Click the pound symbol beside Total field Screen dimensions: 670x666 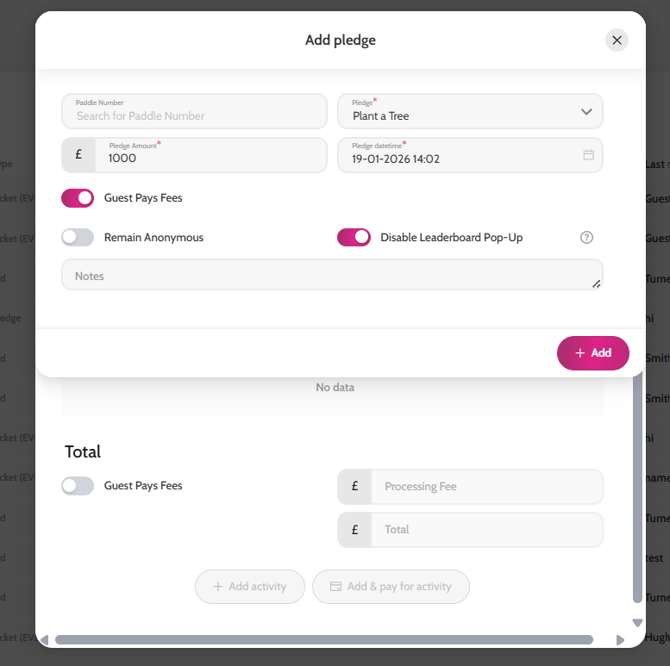tap(355, 530)
